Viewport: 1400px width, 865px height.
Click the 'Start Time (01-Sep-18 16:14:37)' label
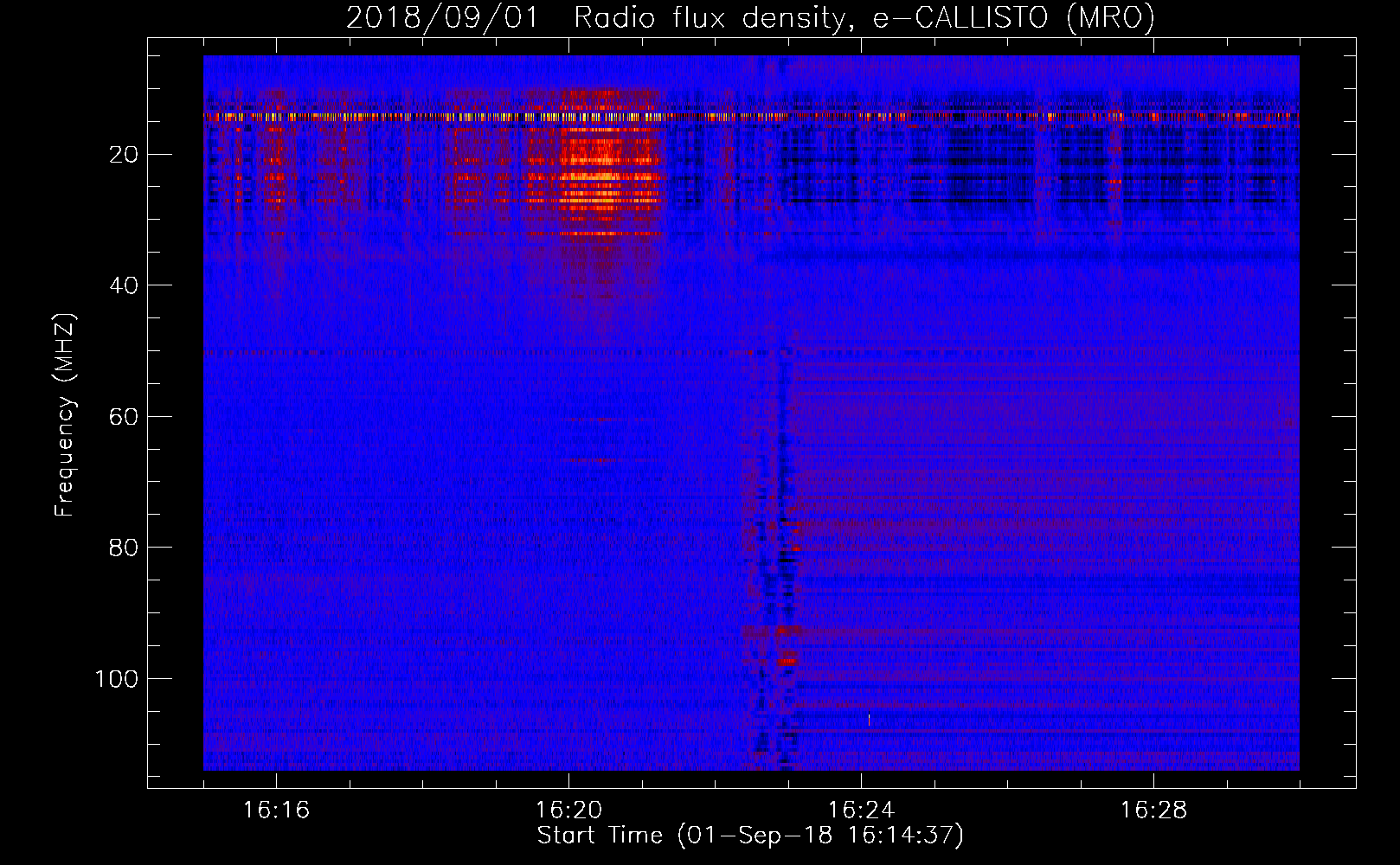click(750, 836)
